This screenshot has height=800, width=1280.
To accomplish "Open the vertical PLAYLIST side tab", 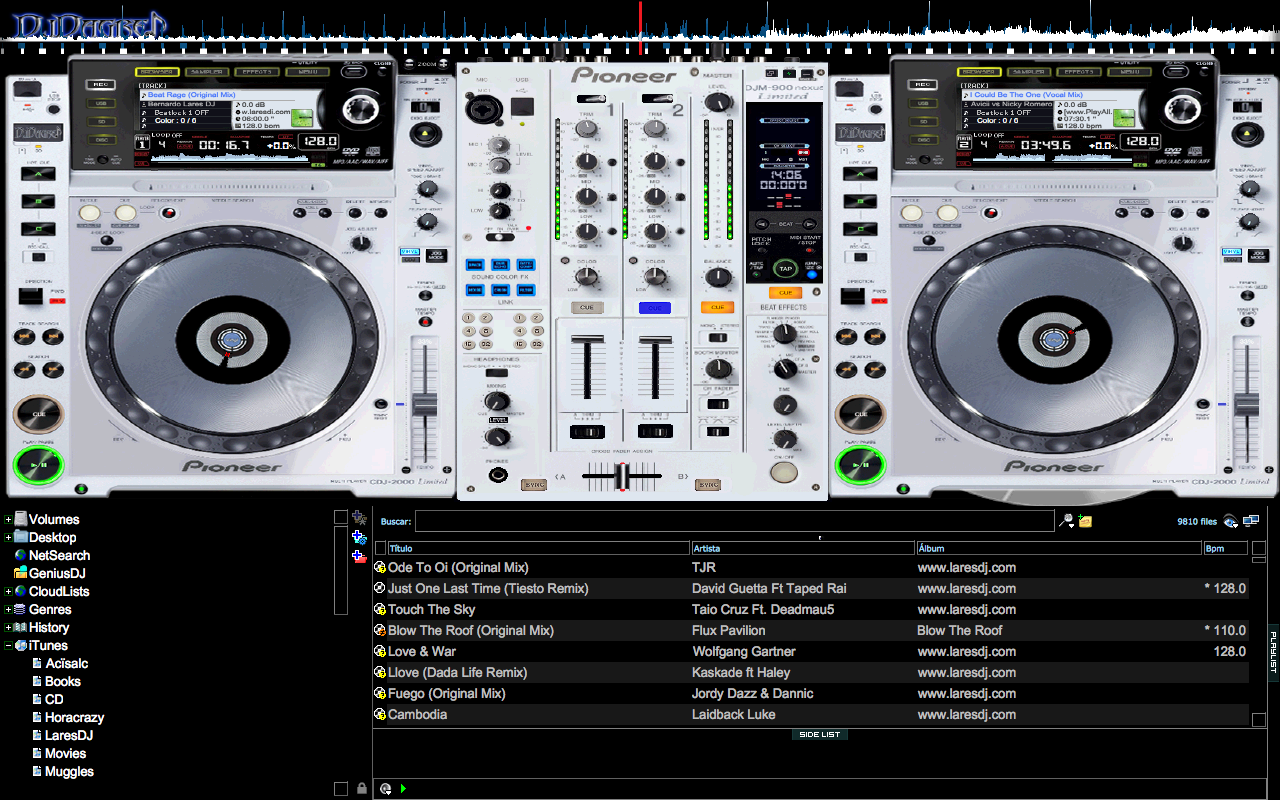I will tap(1273, 652).
